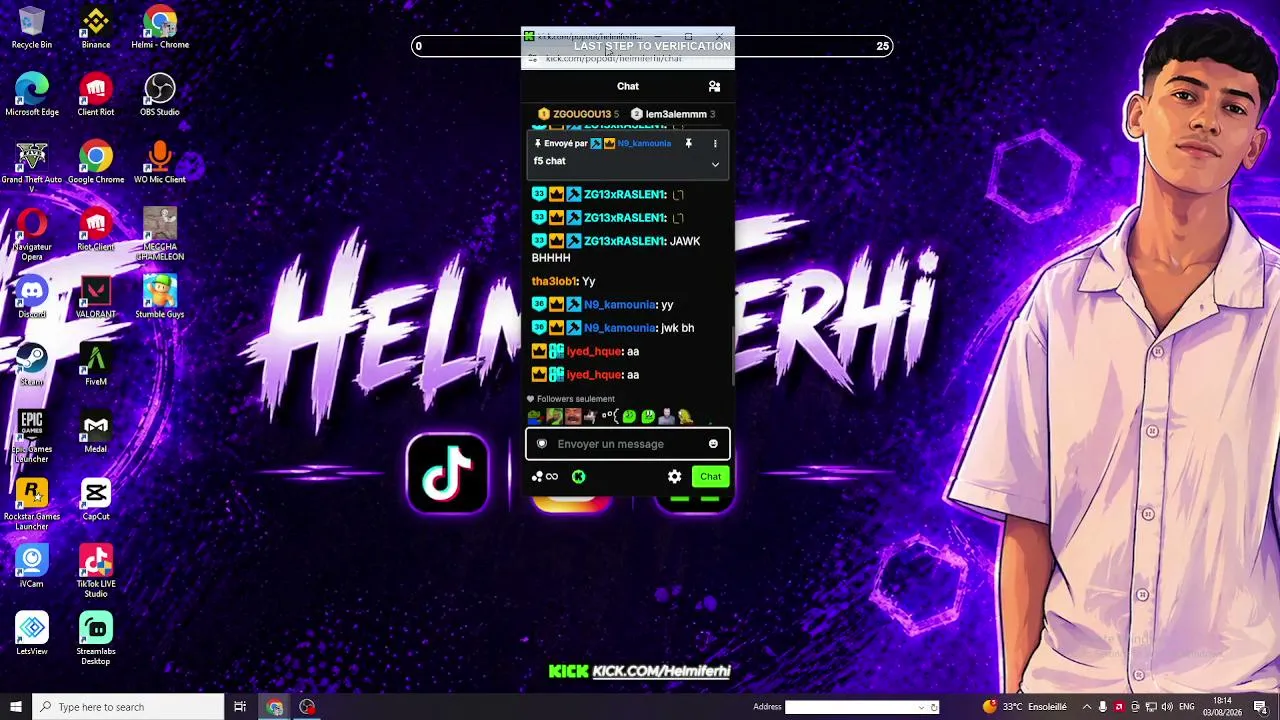Open the chat users list icon

714,87
